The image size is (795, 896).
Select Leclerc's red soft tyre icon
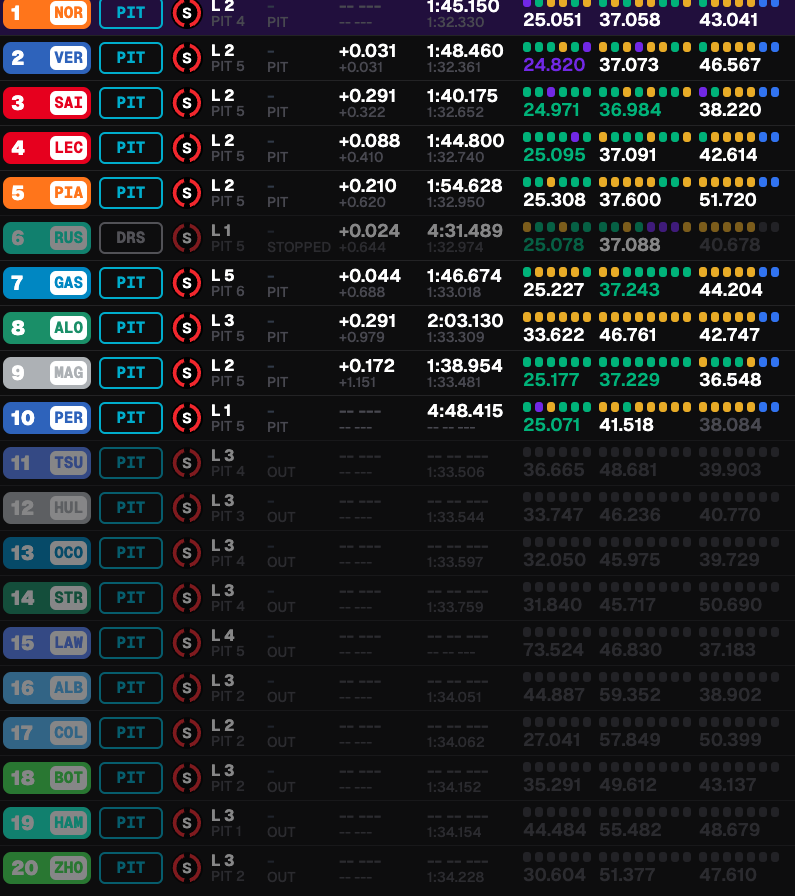186,148
